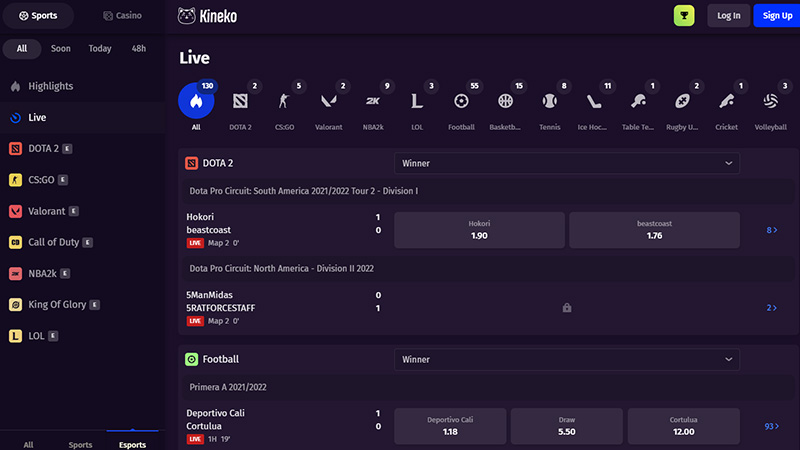Bet on beastcoast at 1.76
800x450 pixels.
(654, 230)
